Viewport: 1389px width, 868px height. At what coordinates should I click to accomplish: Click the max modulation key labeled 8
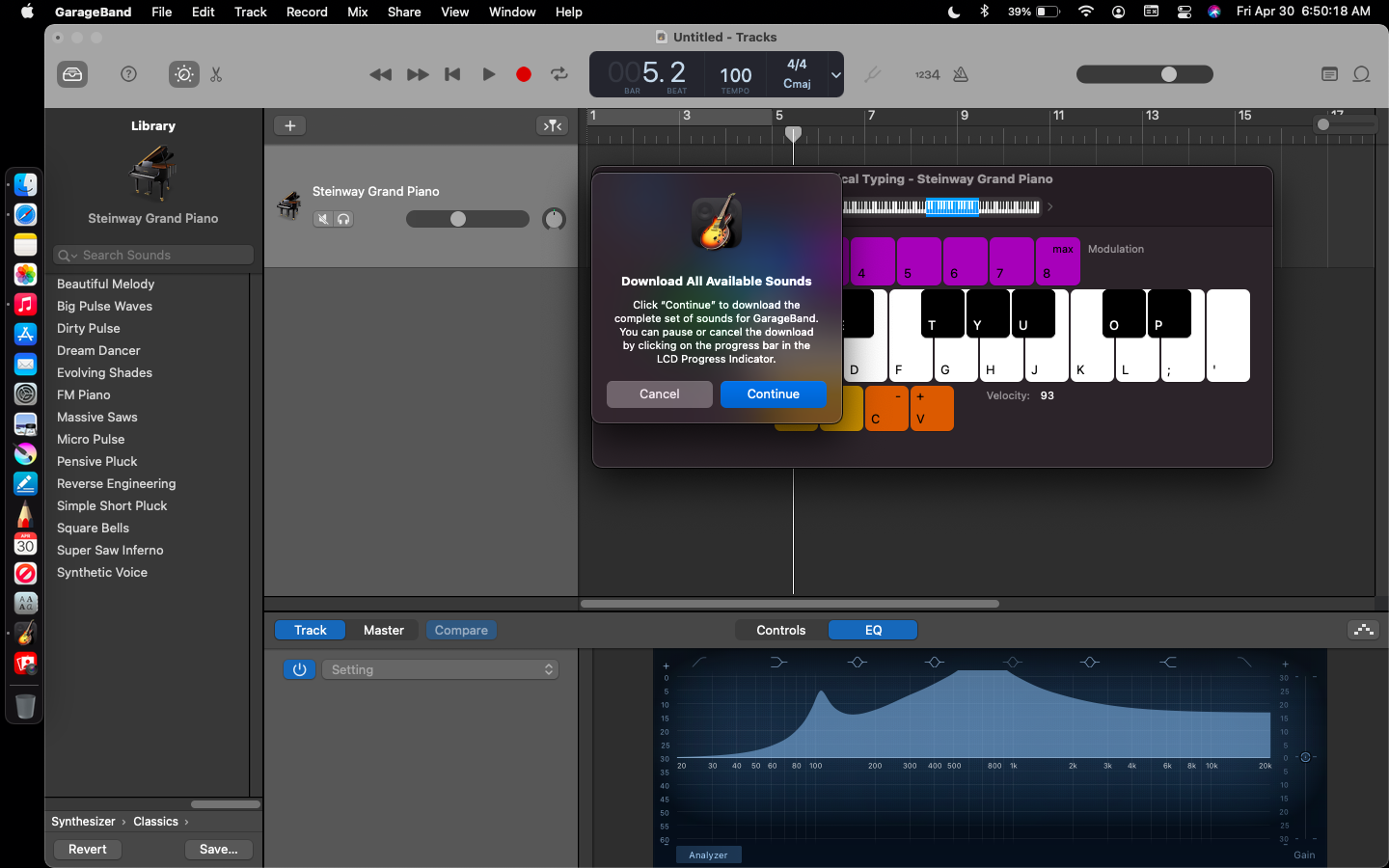pos(1058,261)
